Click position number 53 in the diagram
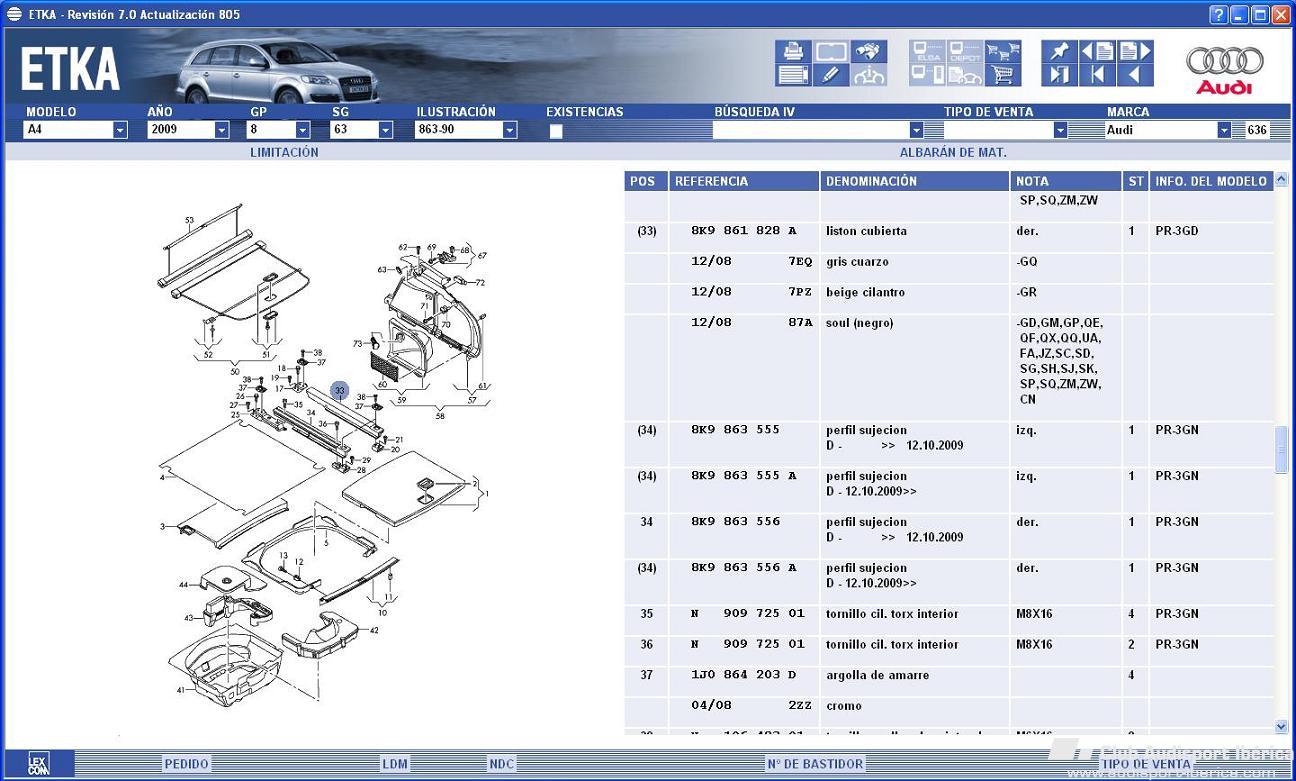This screenshot has width=1296, height=781. tap(189, 220)
